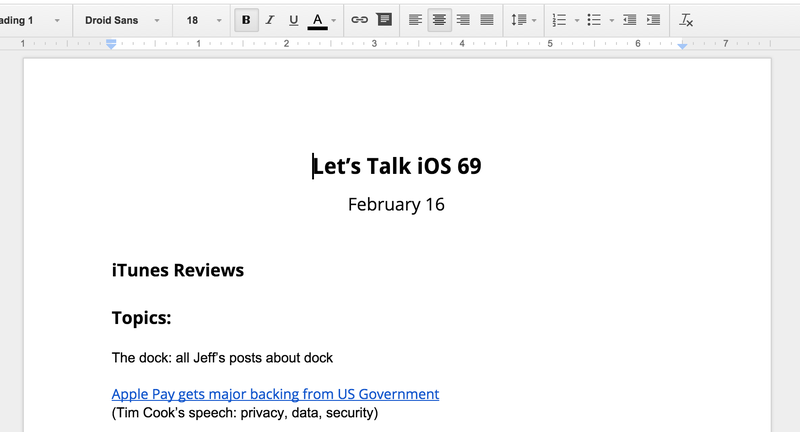Increase the indent

tap(654, 20)
